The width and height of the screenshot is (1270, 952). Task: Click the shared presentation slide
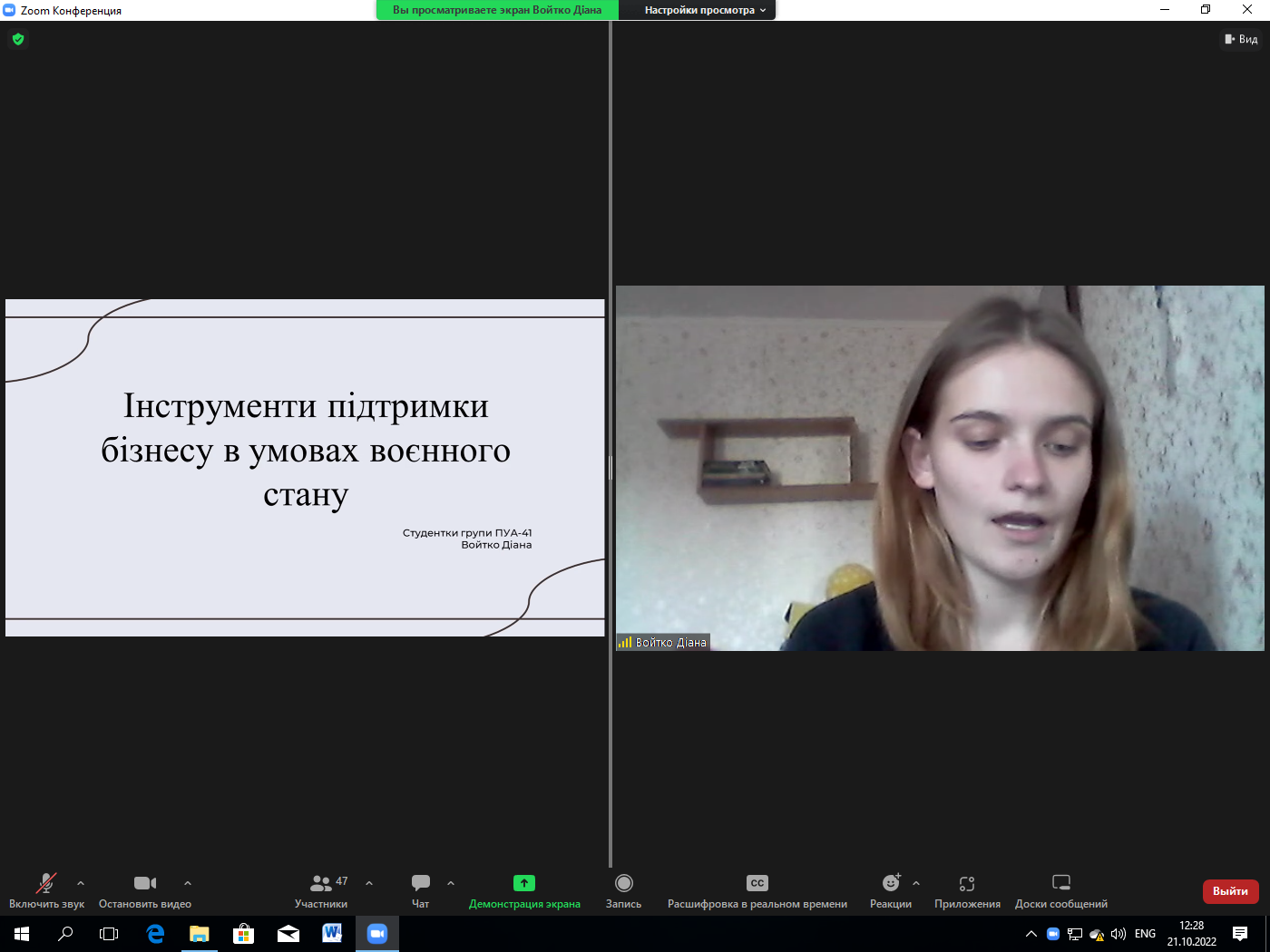coord(305,468)
